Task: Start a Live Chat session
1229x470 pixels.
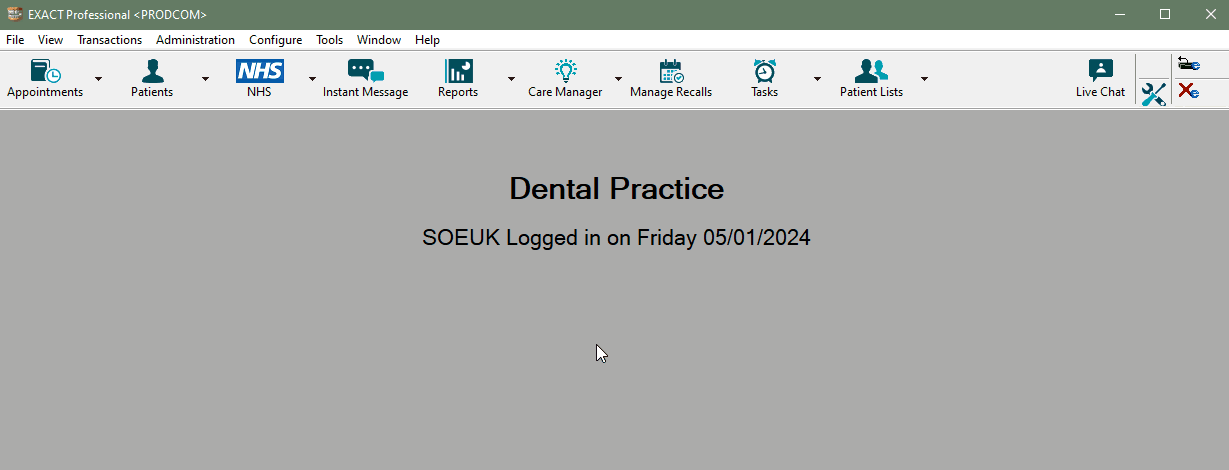Action: (x=1100, y=72)
